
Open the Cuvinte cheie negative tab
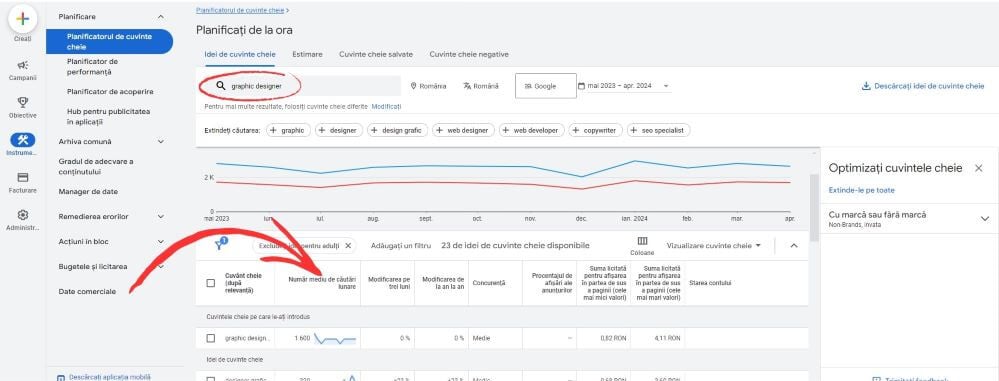(x=469, y=55)
